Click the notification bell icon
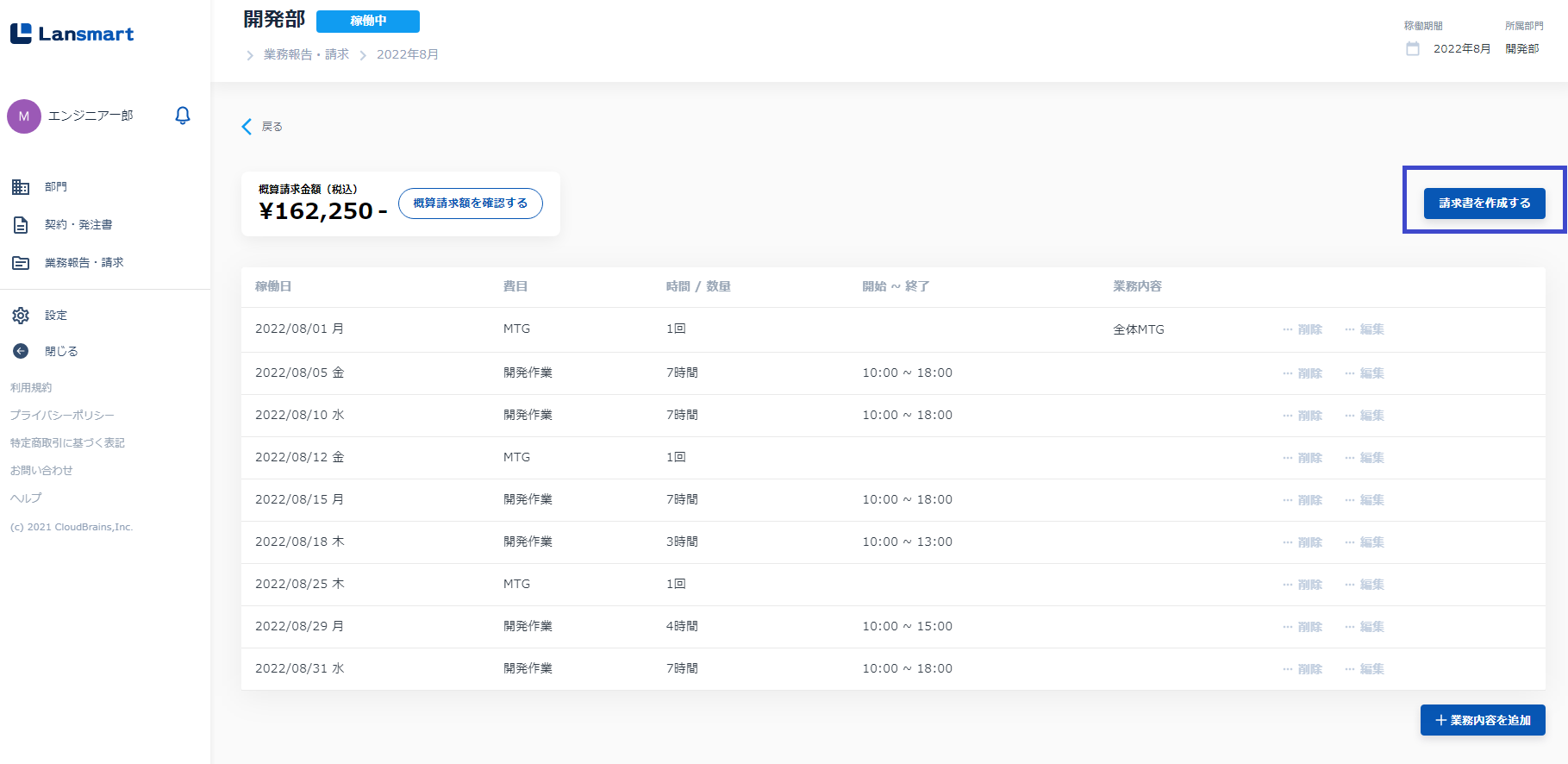The image size is (1568, 764). pos(182,116)
